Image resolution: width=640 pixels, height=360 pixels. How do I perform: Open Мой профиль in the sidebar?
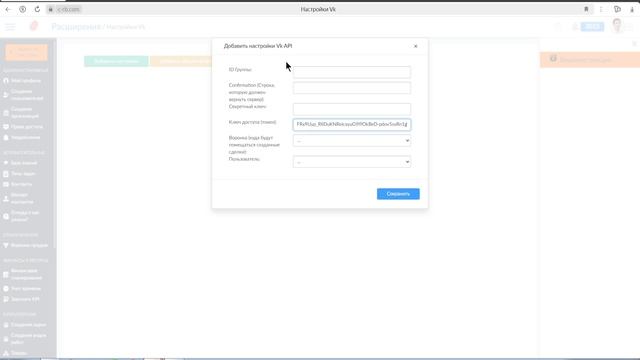[26, 81]
